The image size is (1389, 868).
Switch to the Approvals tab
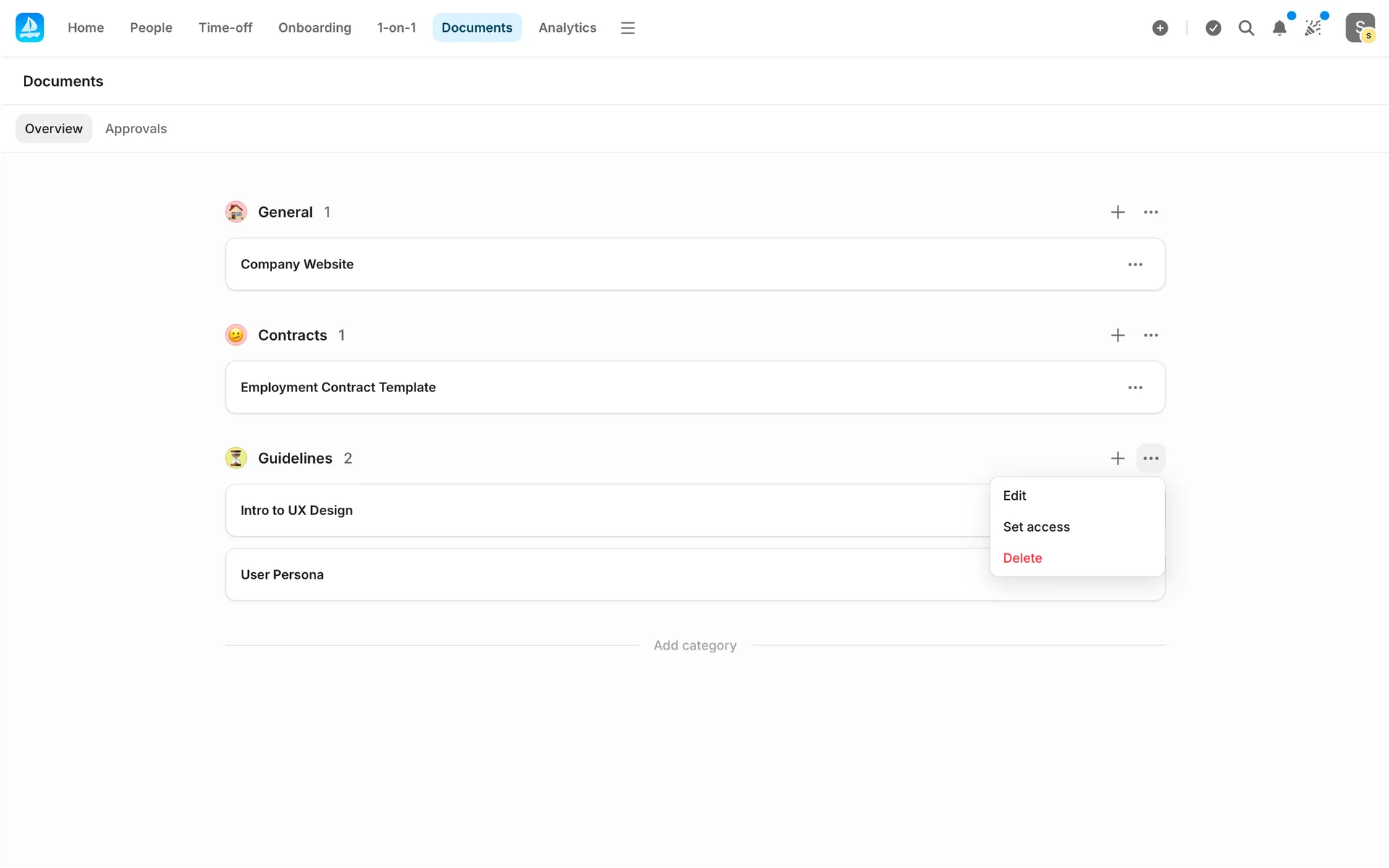pyautogui.click(x=136, y=129)
